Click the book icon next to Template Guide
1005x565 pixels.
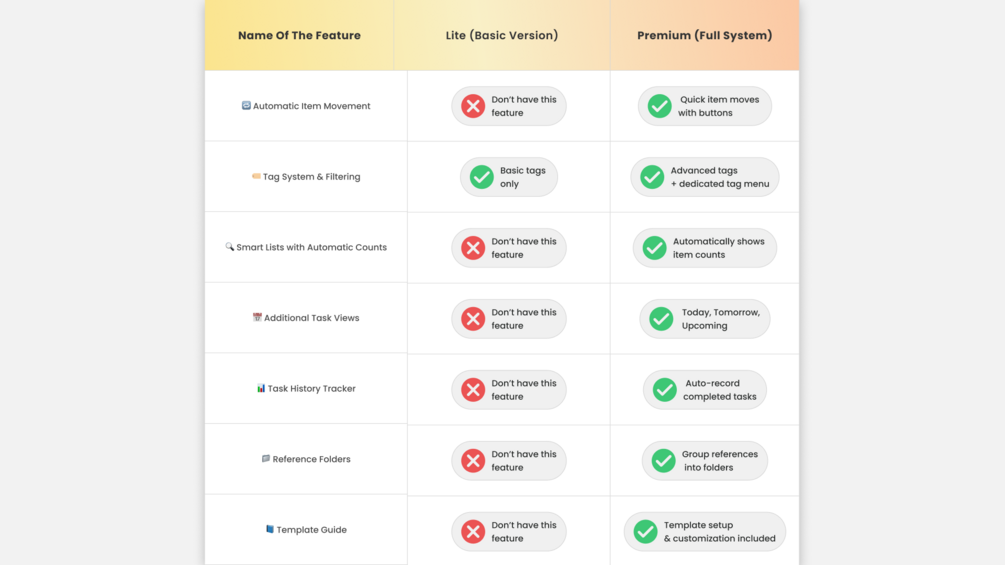270,529
